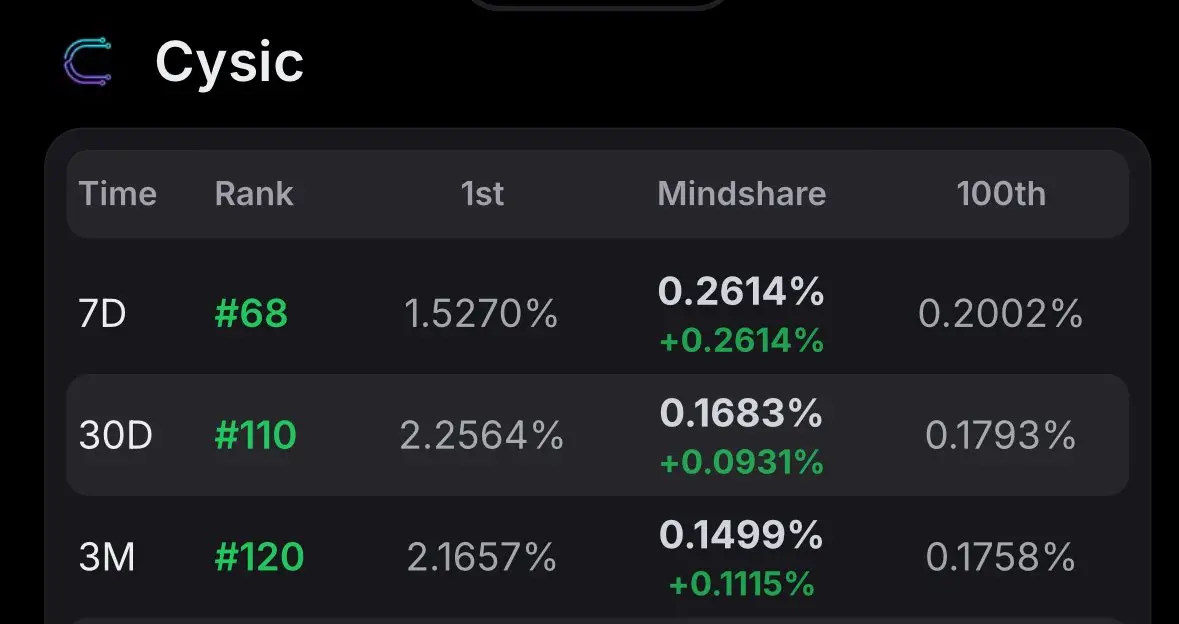
Task: Click the 1st column header
Action: 482,194
